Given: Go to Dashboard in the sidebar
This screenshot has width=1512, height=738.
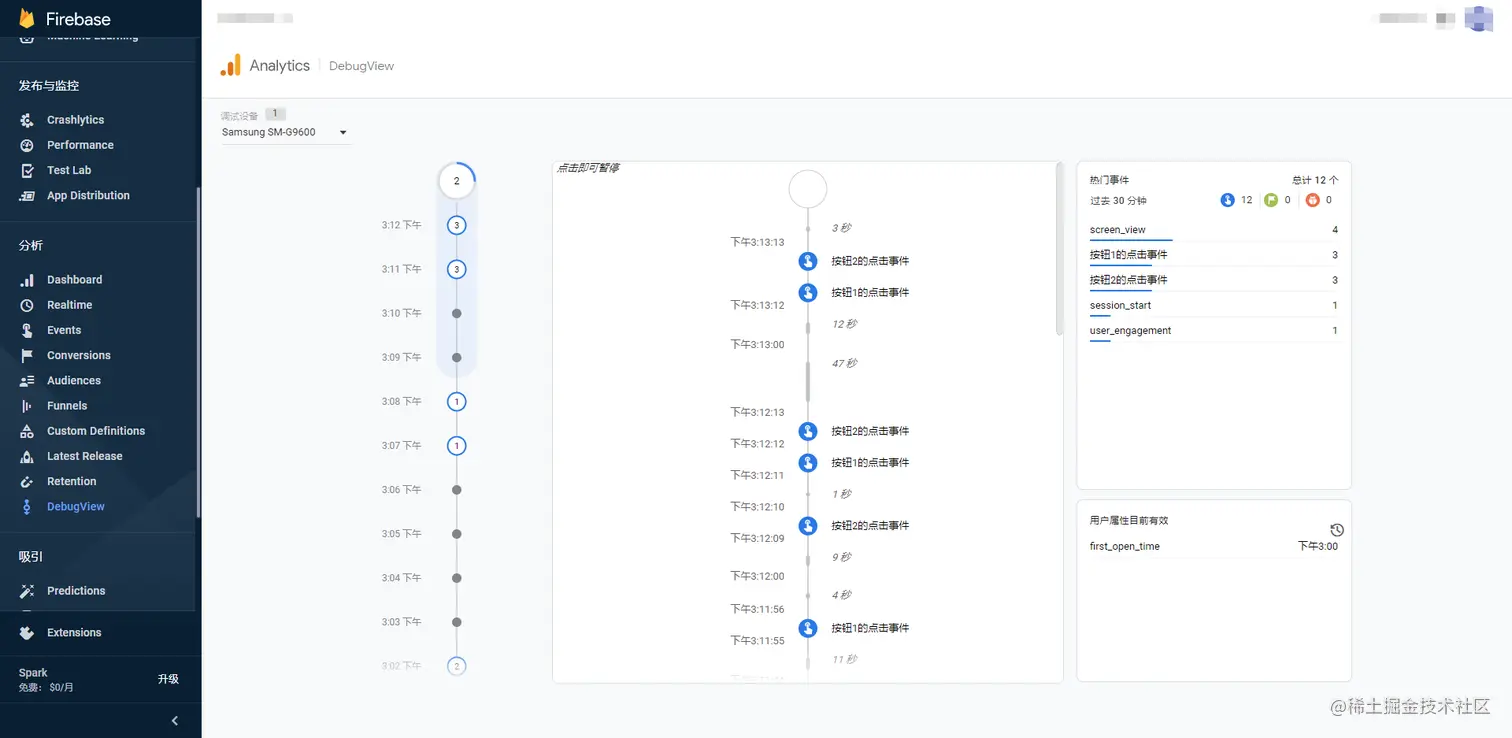Looking at the screenshot, I should click(x=74, y=280).
